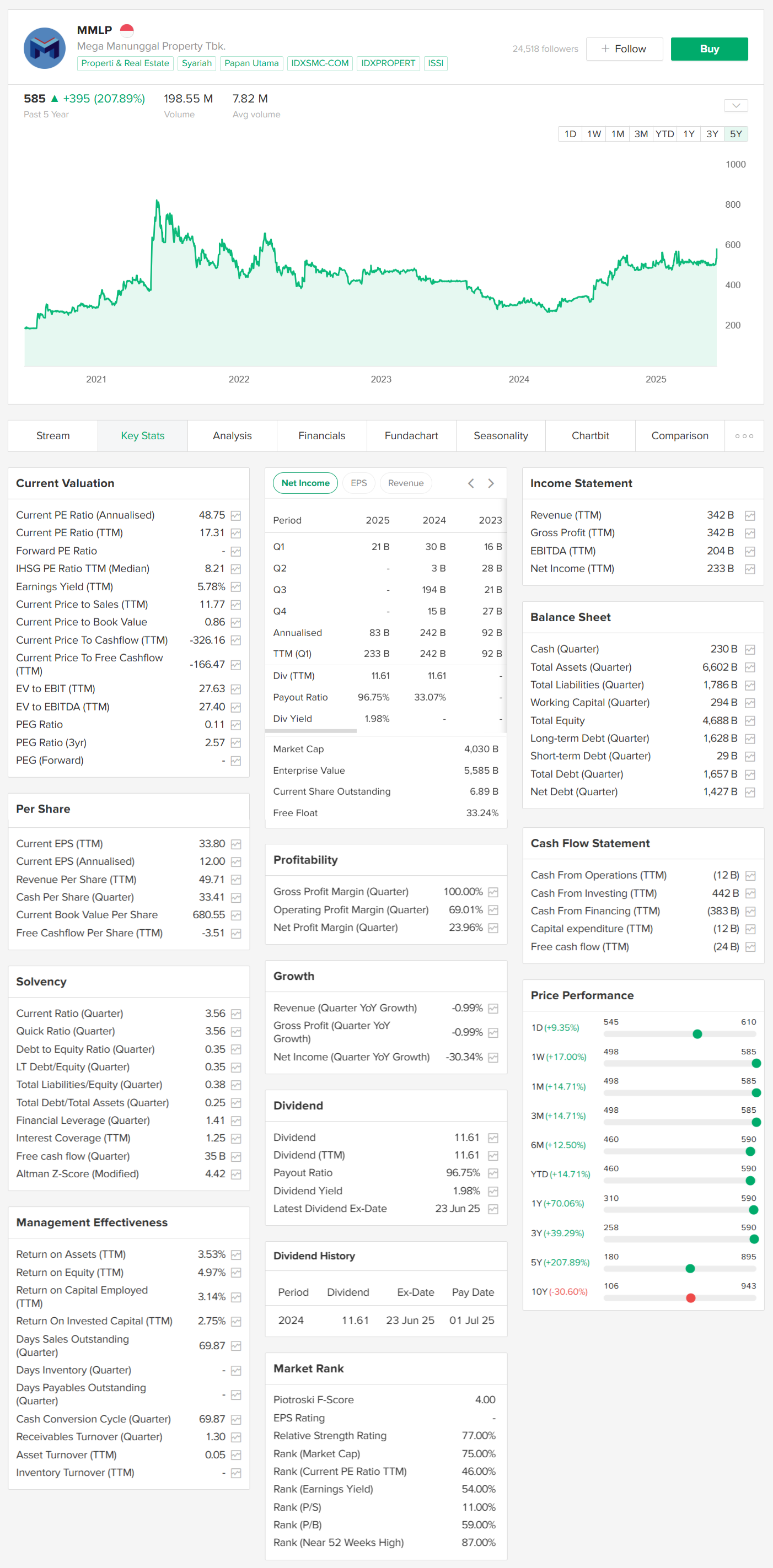Open the IDXPROPERT index tag
Screen dimensions: 773x1568
click(x=388, y=63)
